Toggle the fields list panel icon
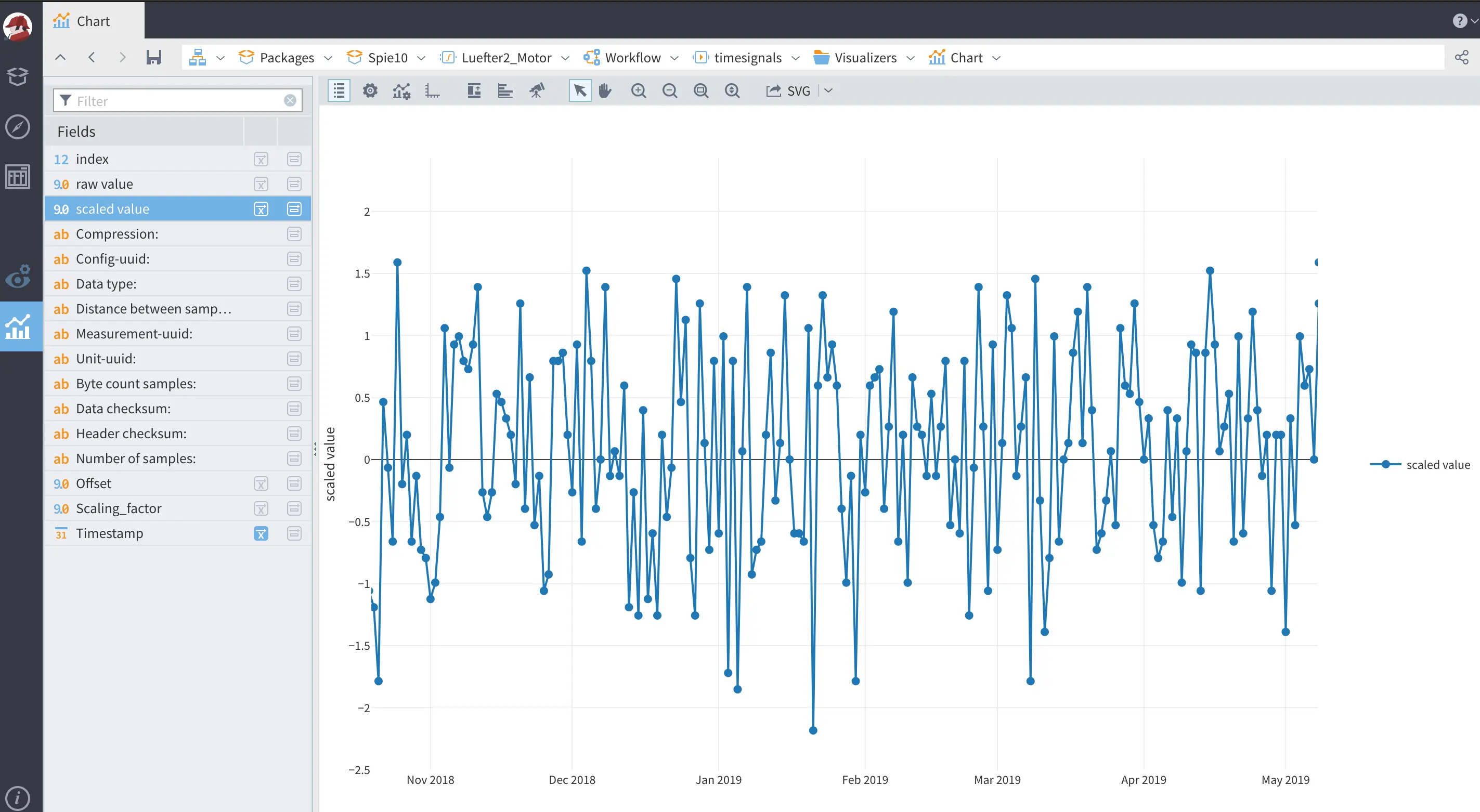Screen dimensions: 1480x812 (x=339, y=91)
